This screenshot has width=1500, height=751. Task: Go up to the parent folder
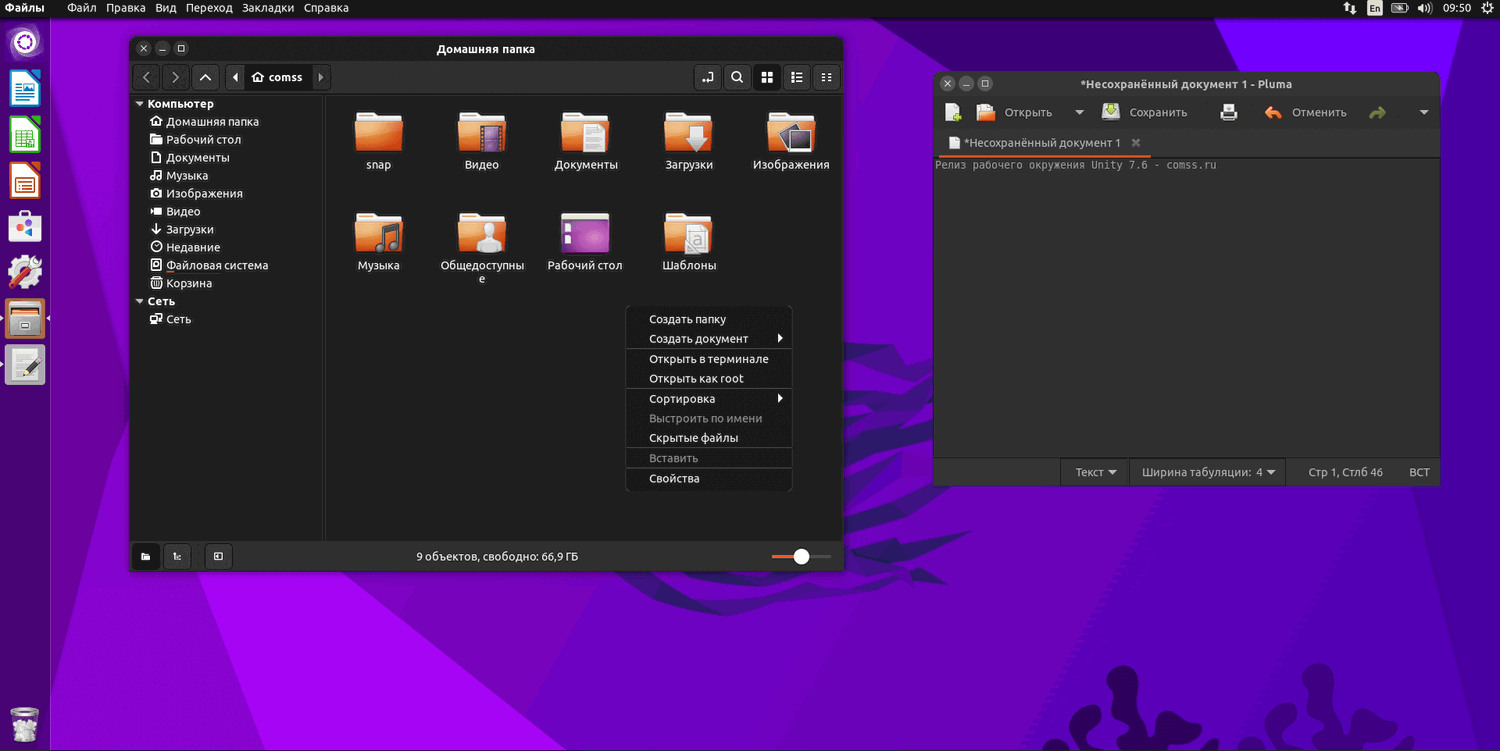[x=205, y=77]
